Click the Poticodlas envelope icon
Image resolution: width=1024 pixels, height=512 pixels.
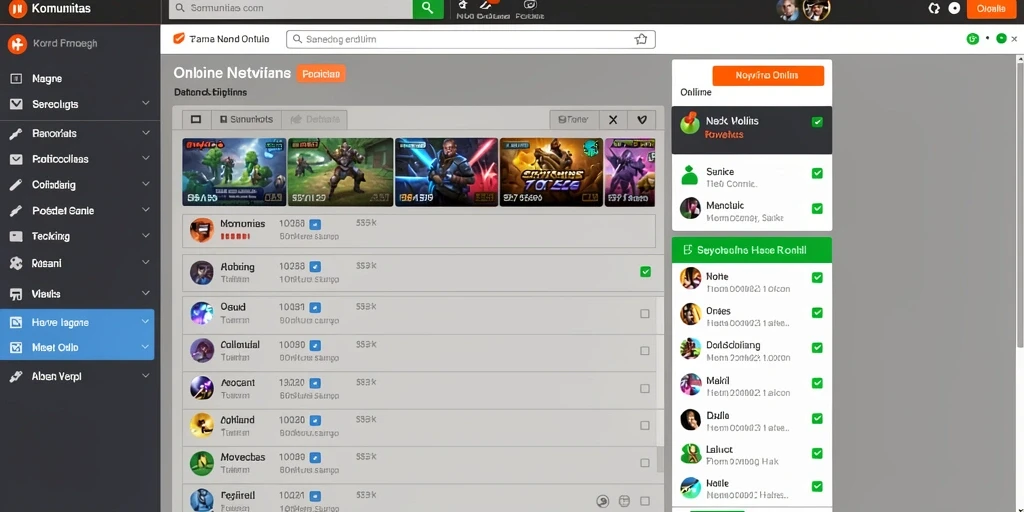point(17,159)
